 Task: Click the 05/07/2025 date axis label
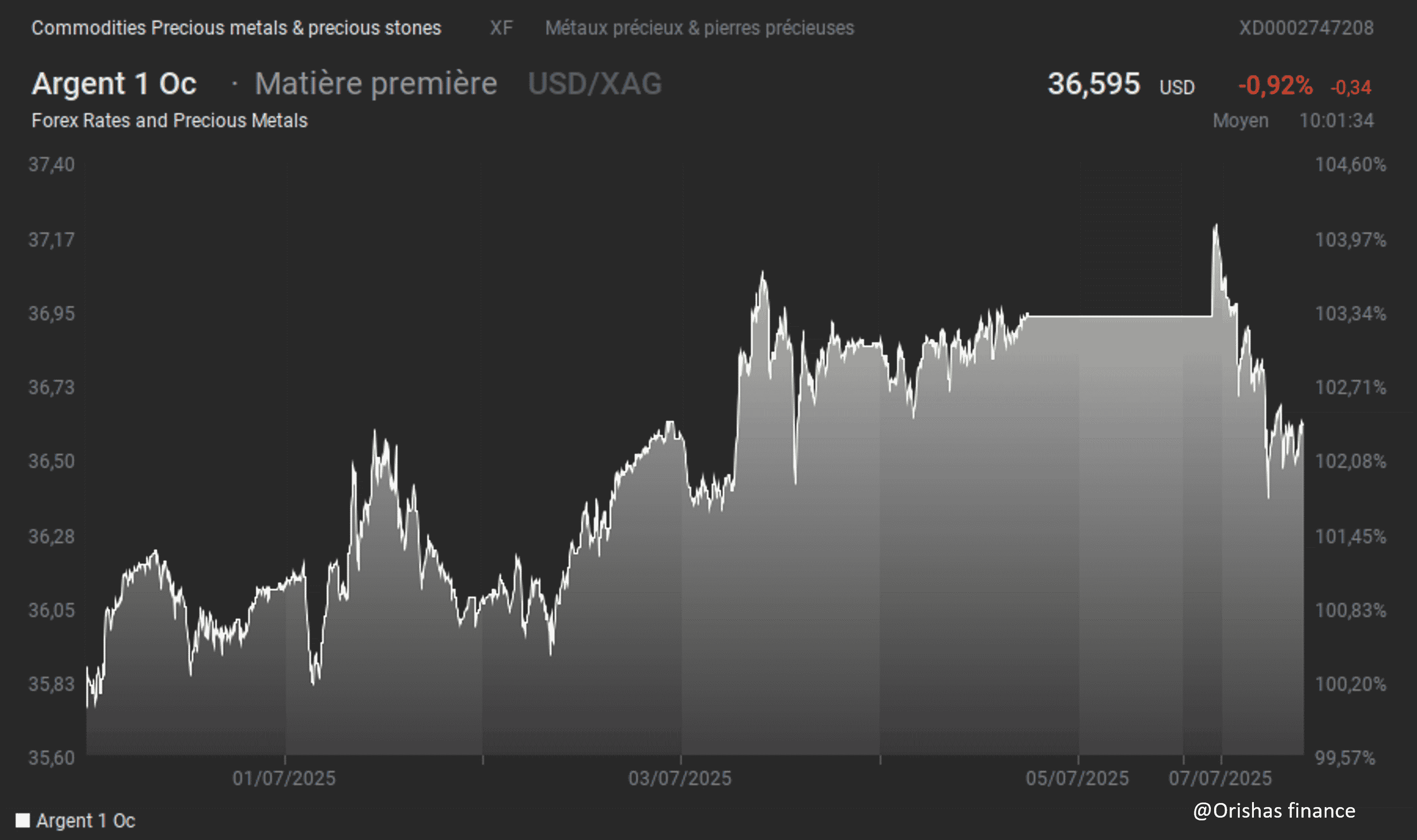pos(1077,778)
